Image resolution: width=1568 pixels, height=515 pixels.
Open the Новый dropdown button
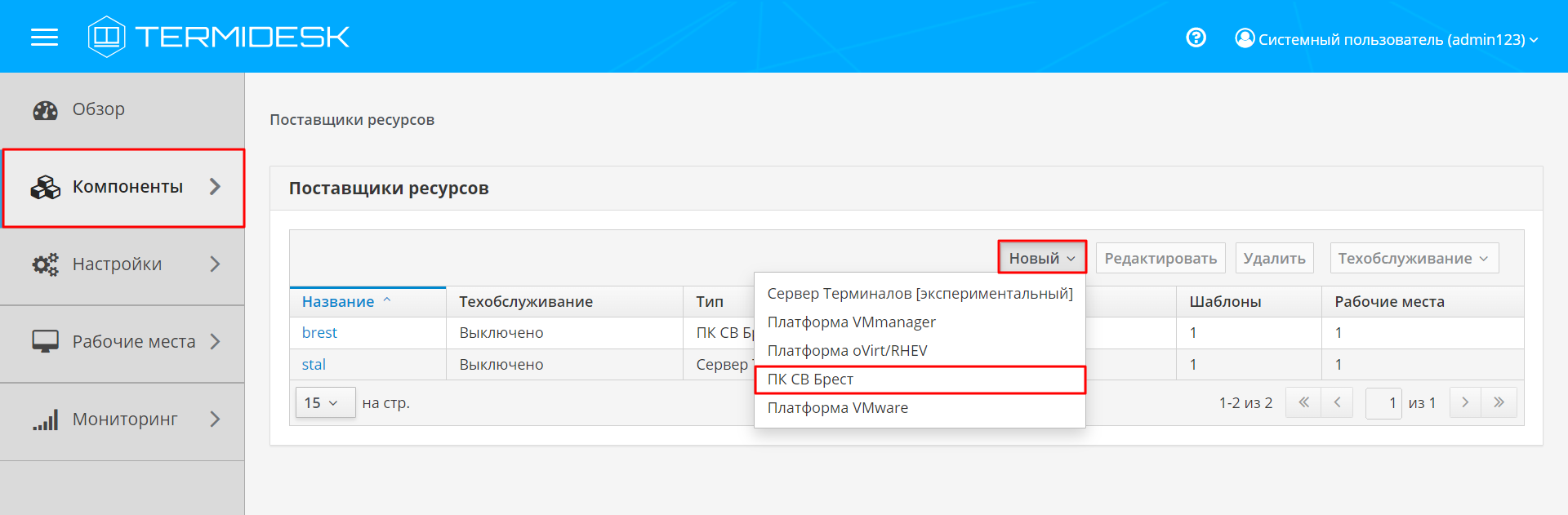point(1042,258)
